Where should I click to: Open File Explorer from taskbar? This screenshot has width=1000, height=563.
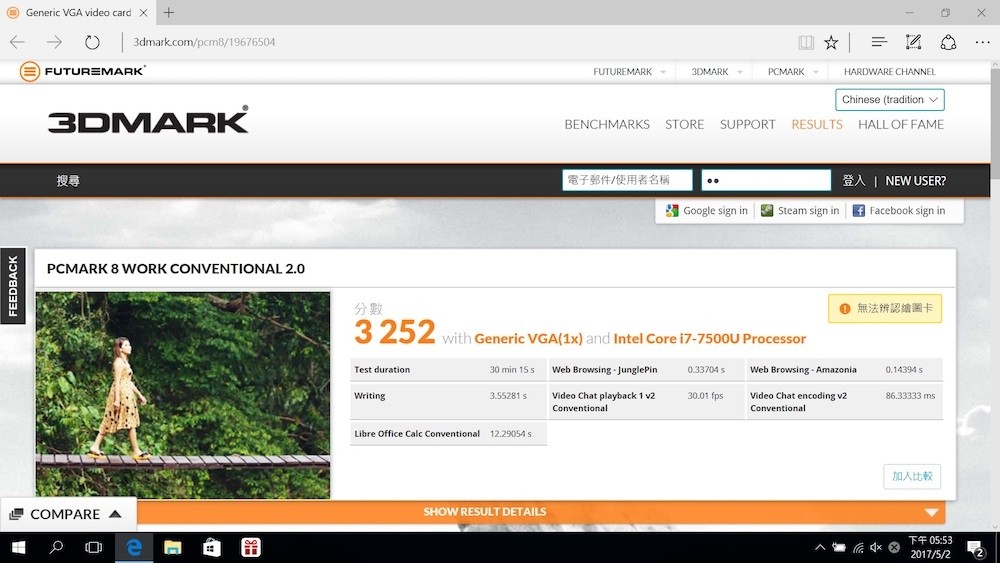[173, 548]
